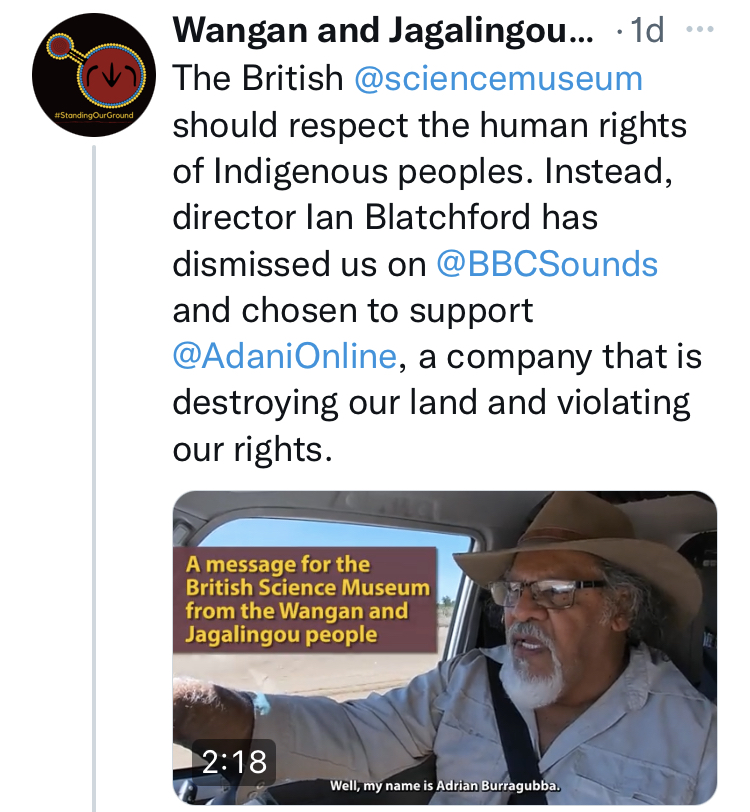This screenshot has width=750, height=812.
Task: Open the @BBCSounds mention link
Action: (547, 264)
